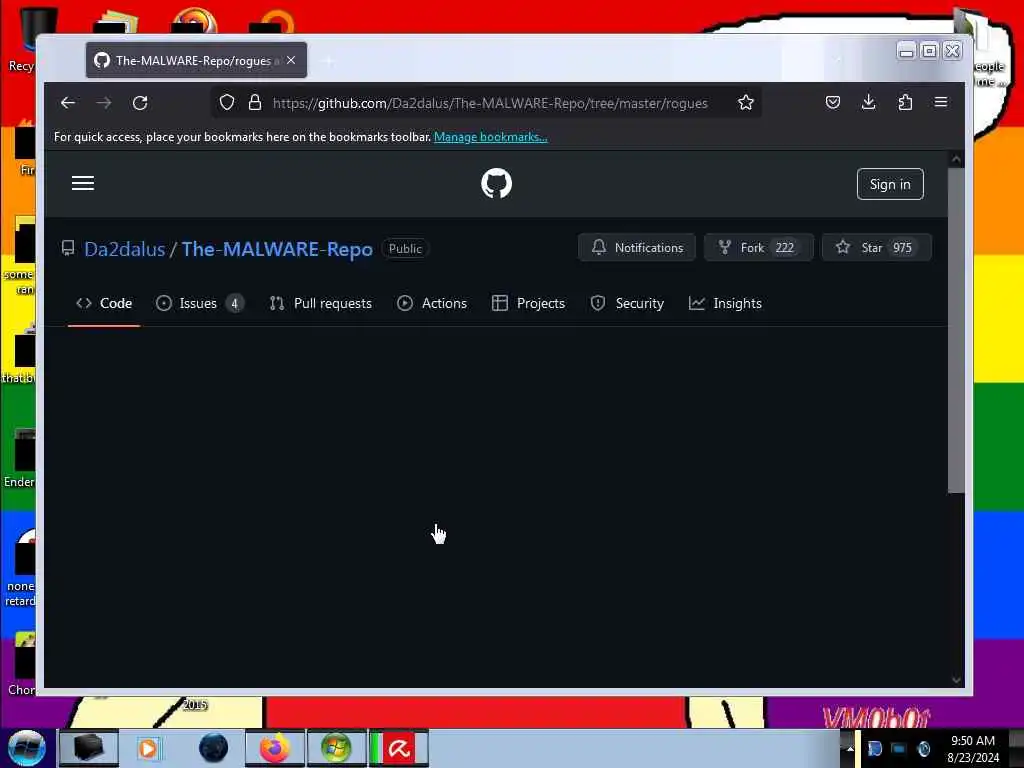Switch to the Code tab
The height and width of the screenshot is (768, 1024).
tap(104, 303)
